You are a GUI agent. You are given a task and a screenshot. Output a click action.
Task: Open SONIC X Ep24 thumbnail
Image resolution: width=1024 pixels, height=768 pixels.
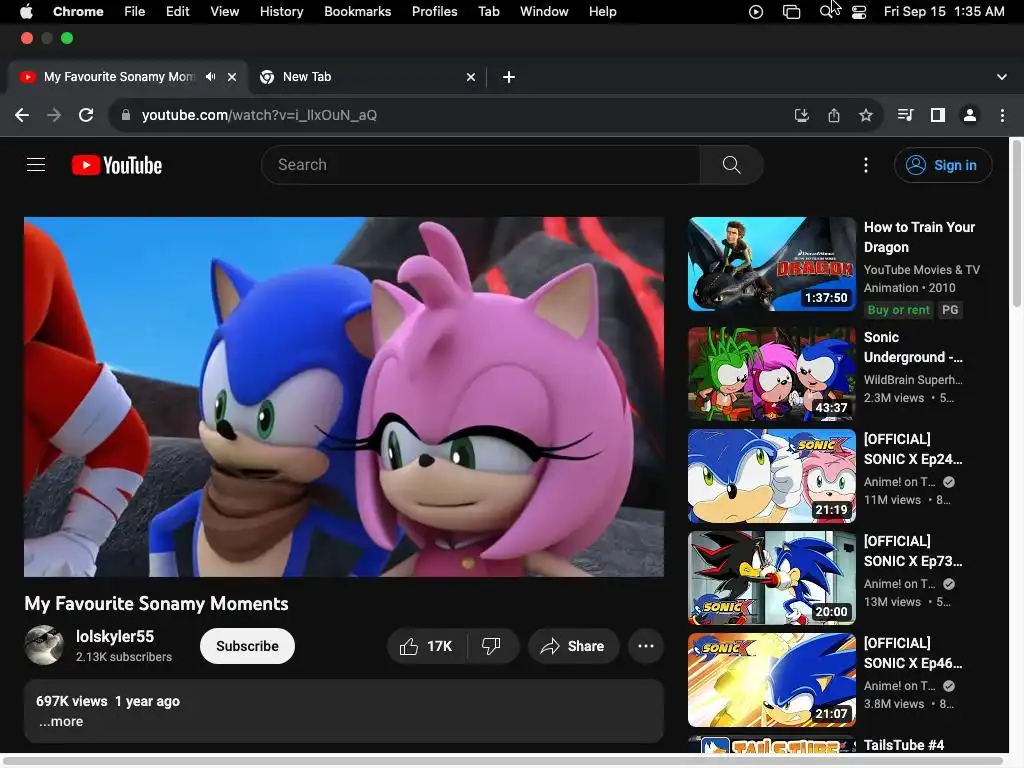pos(772,476)
